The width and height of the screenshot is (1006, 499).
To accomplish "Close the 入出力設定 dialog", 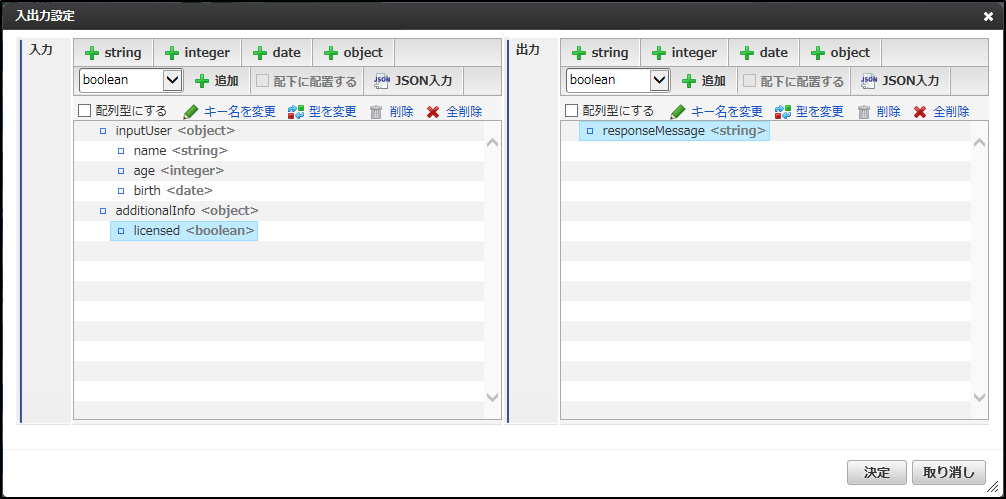I will click(x=988, y=17).
